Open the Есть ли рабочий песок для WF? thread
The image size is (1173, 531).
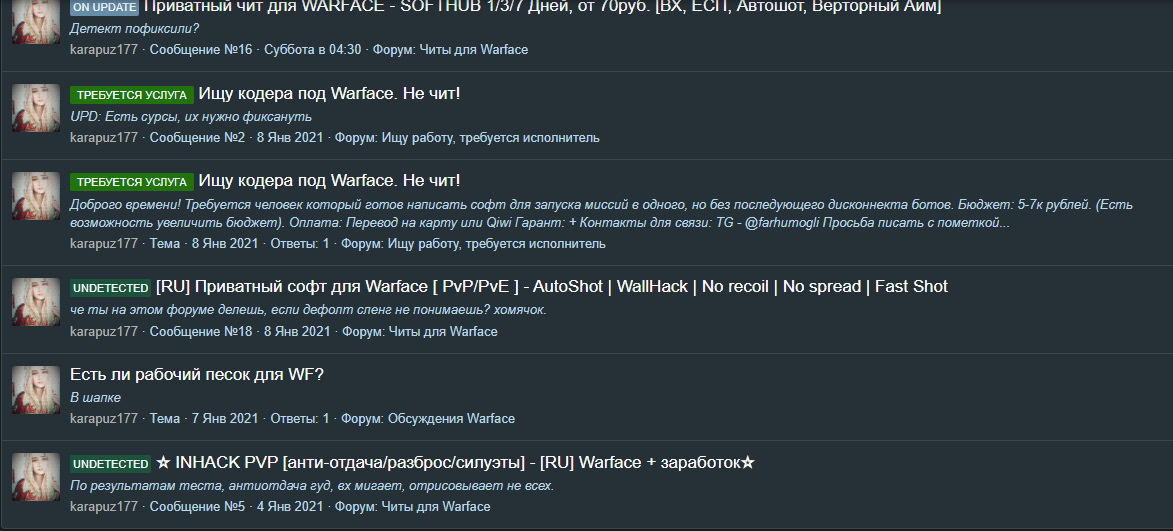[x=197, y=375]
